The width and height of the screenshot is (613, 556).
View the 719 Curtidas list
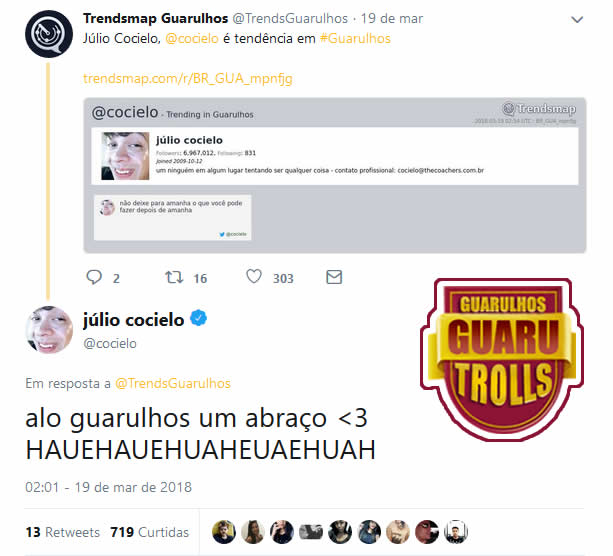149,532
